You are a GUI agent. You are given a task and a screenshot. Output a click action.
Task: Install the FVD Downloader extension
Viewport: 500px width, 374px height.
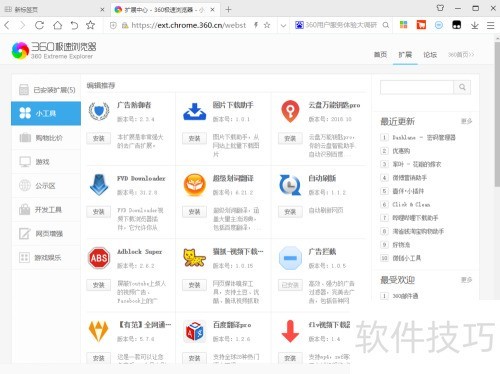tap(99, 212)
